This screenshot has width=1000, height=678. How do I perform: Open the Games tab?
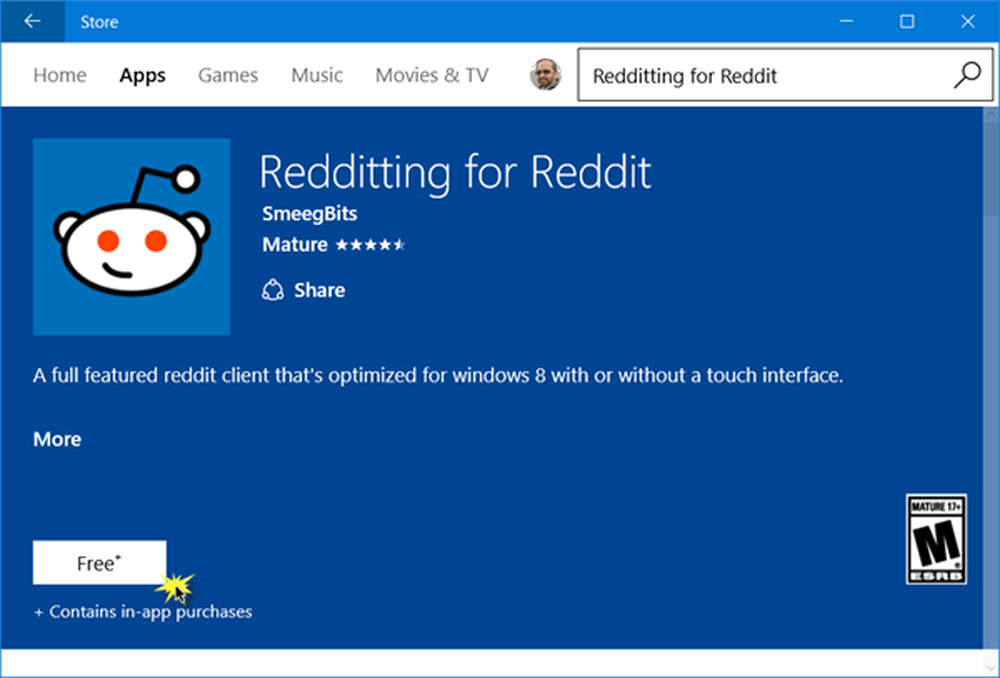pyautogui.click(x=228, y=75)
